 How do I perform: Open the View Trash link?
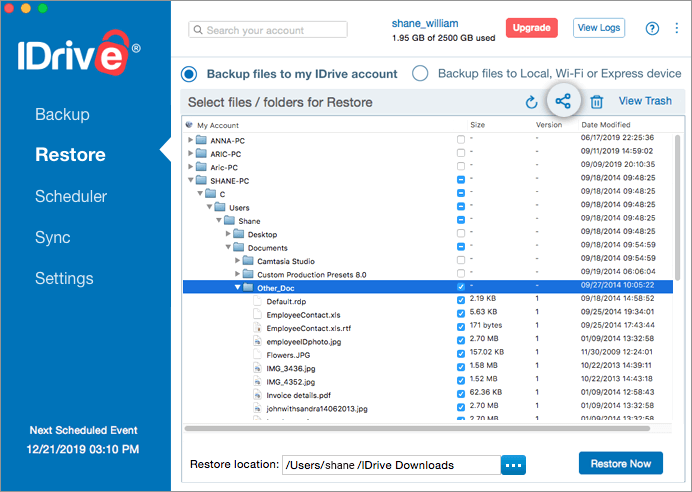(x=645, y=101)
